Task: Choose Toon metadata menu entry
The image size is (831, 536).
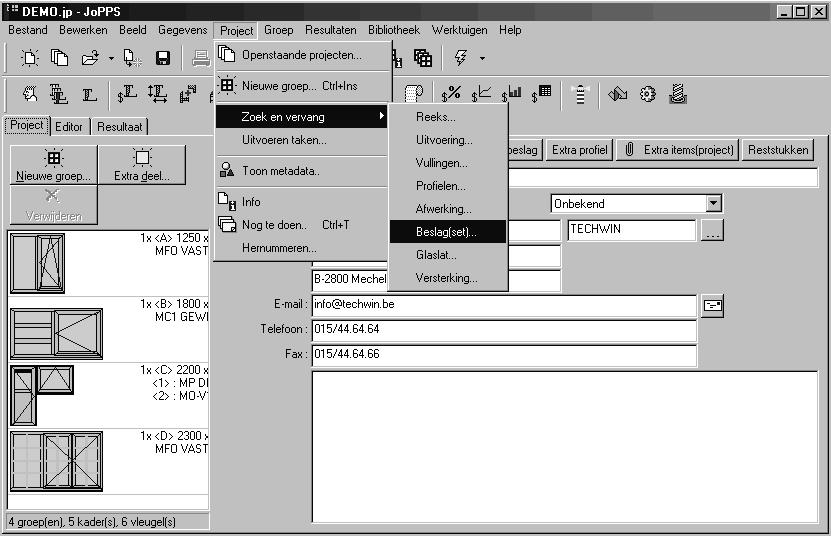Action: (x=302, y=171)
